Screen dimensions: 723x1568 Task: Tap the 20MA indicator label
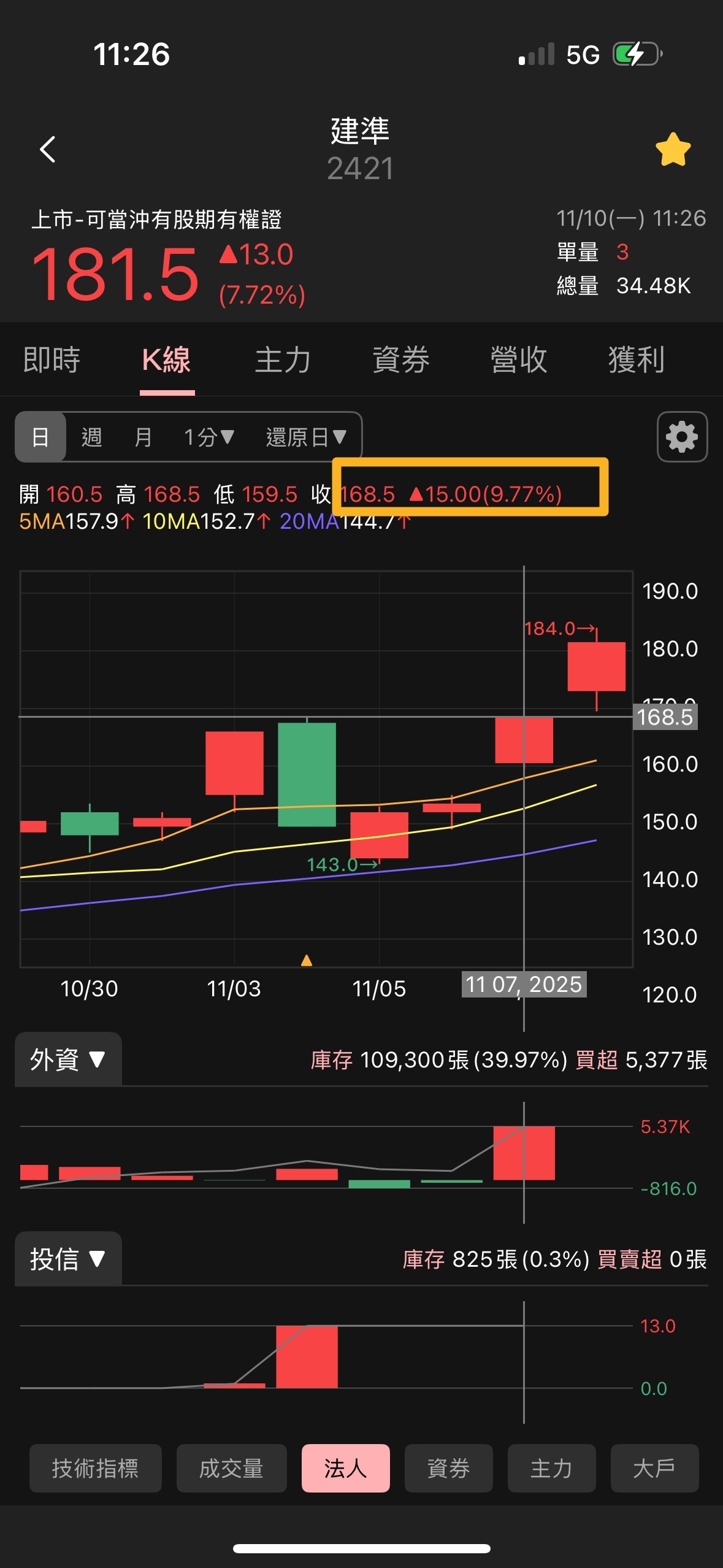coord(309,521)
